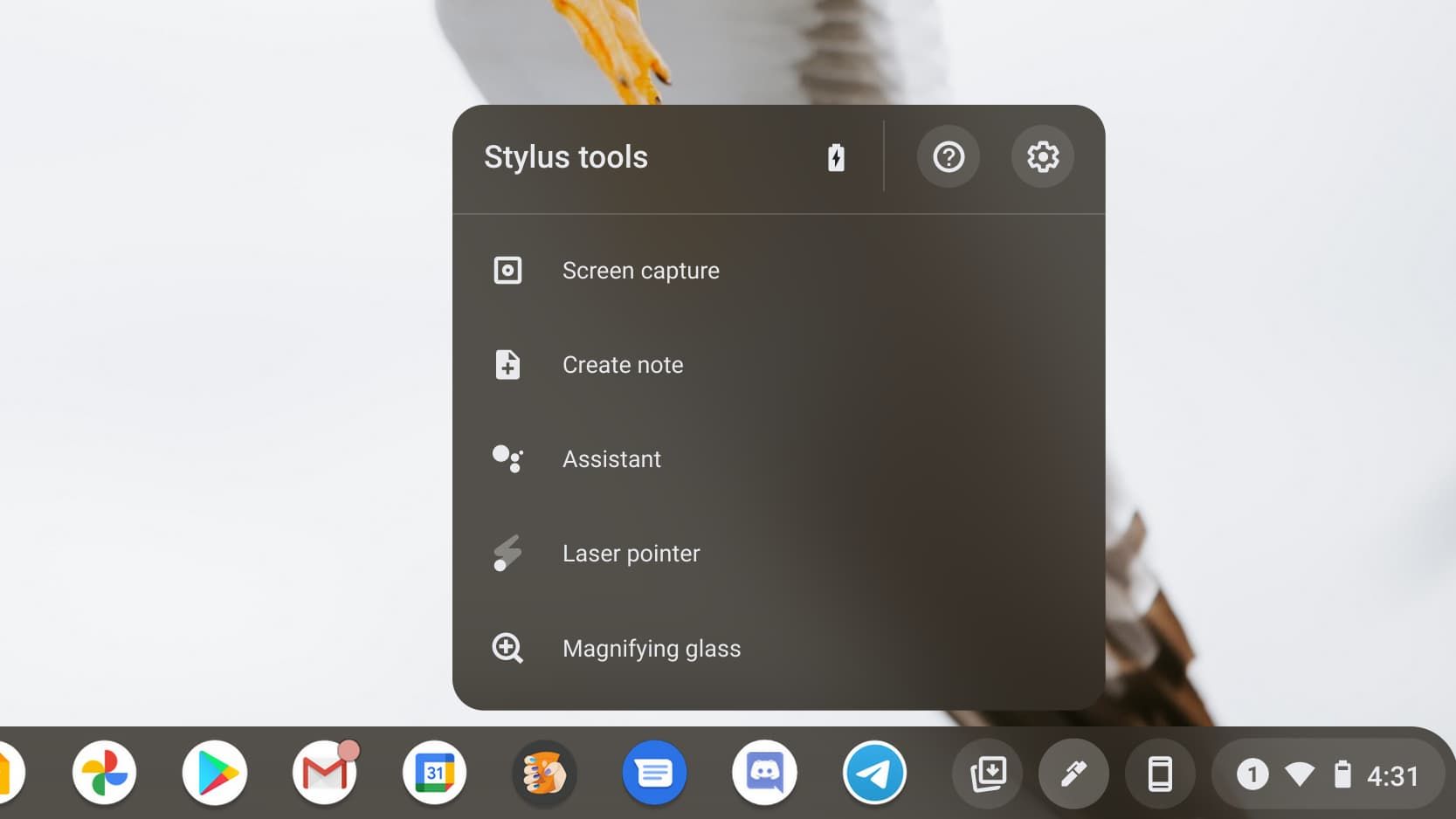Click the stylus battery indicator
Image resolution: width=1456 pixels, height=819 pixels.
click(836, 157)
